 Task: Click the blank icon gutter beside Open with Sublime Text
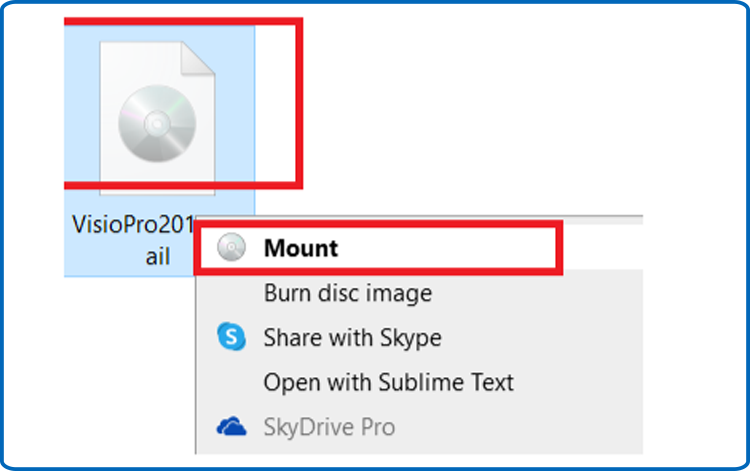[232, 382]
